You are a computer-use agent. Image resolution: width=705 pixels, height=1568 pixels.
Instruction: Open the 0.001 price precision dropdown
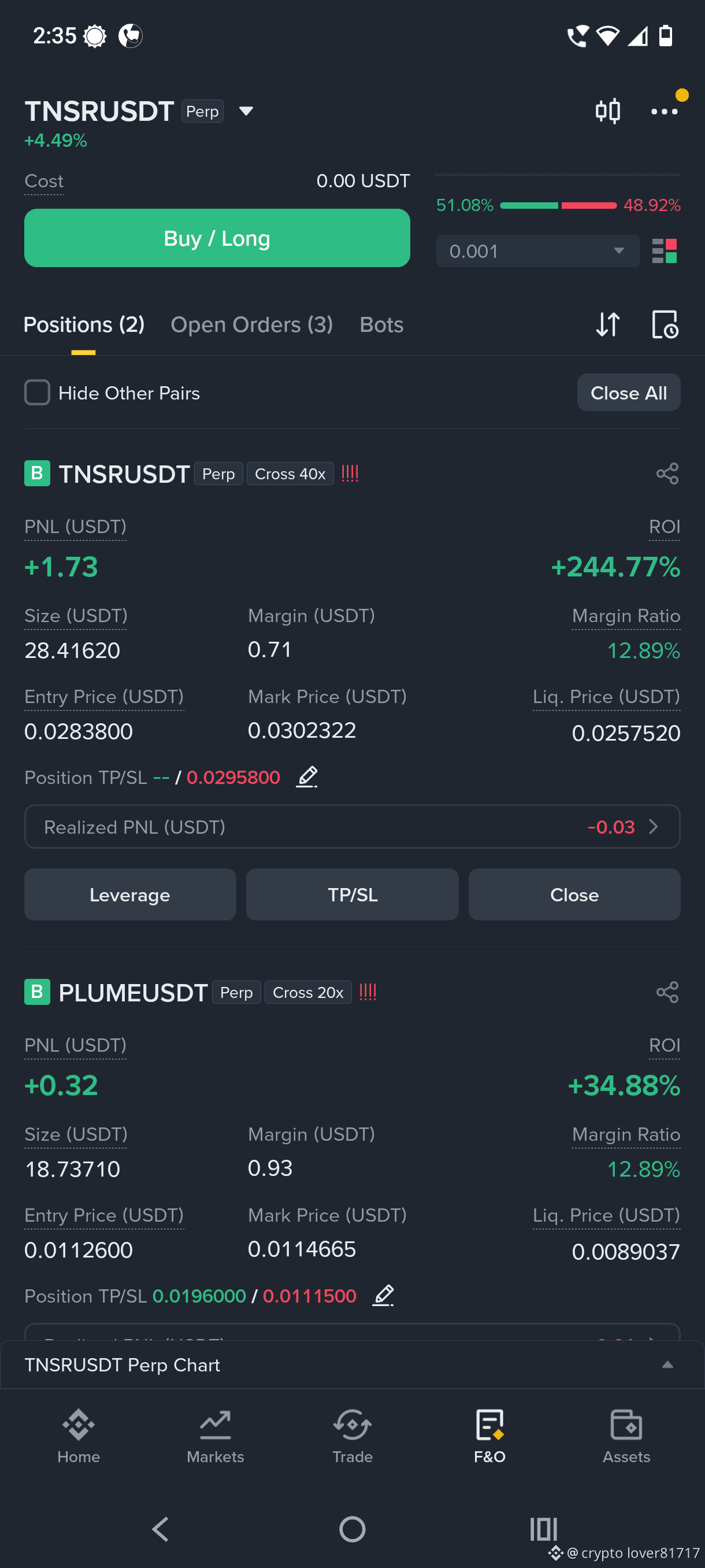538,251
